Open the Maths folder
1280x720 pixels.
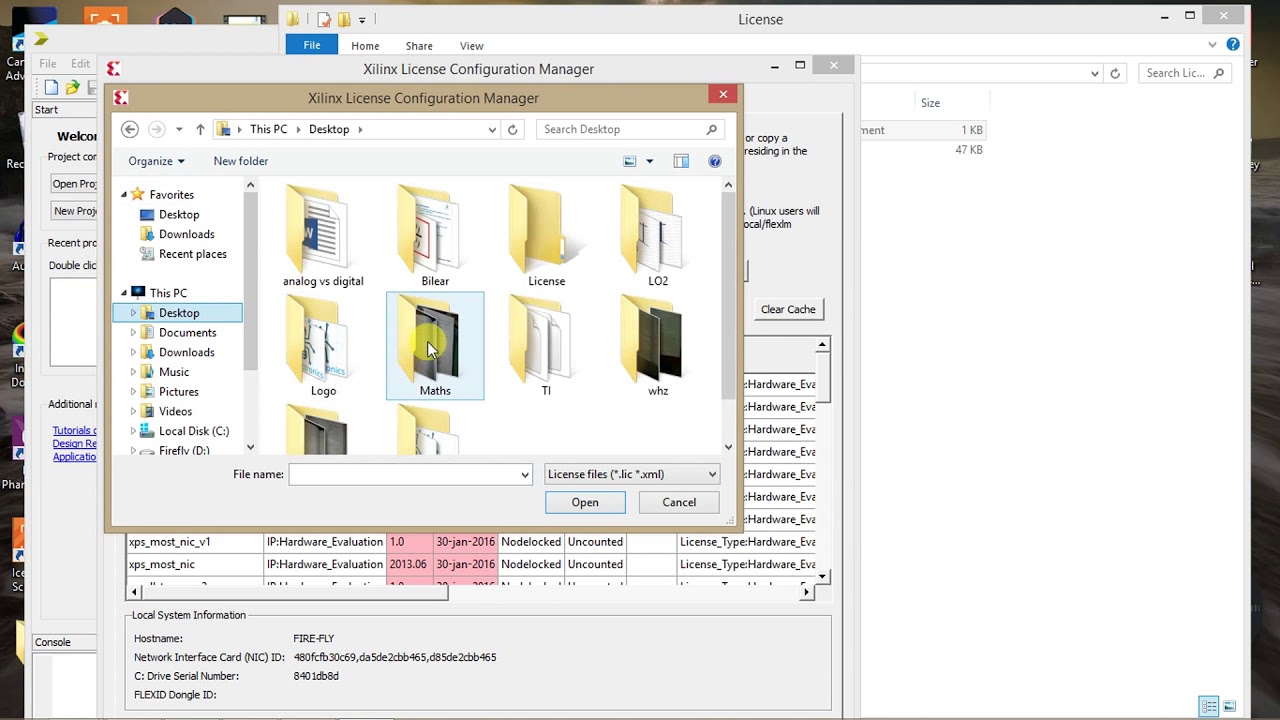click(x=435, y=346)
